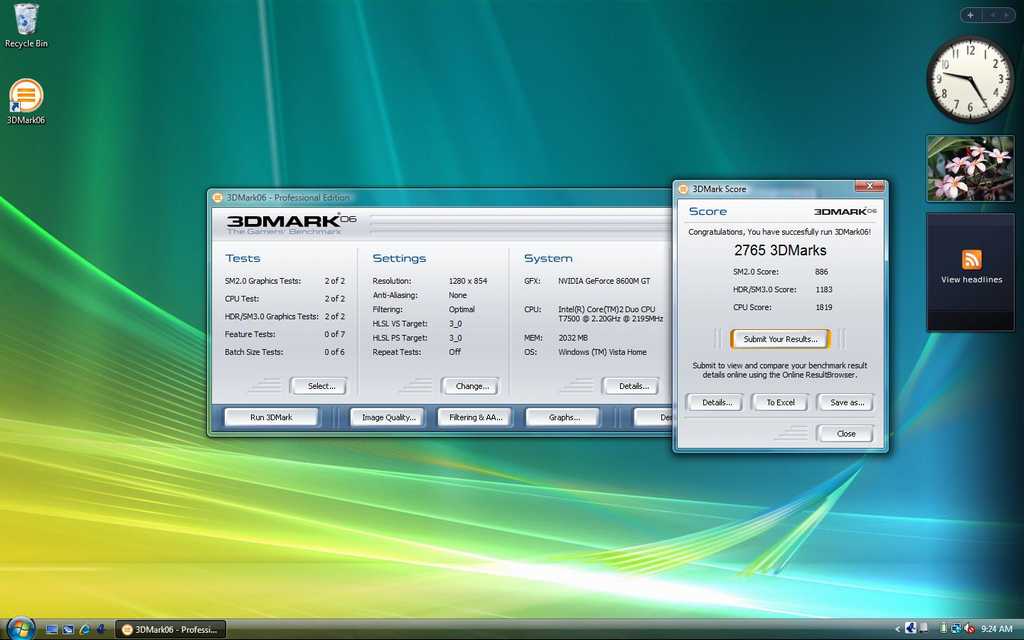
Task: Click View headlines in the feed gadget
Action: 972,280
